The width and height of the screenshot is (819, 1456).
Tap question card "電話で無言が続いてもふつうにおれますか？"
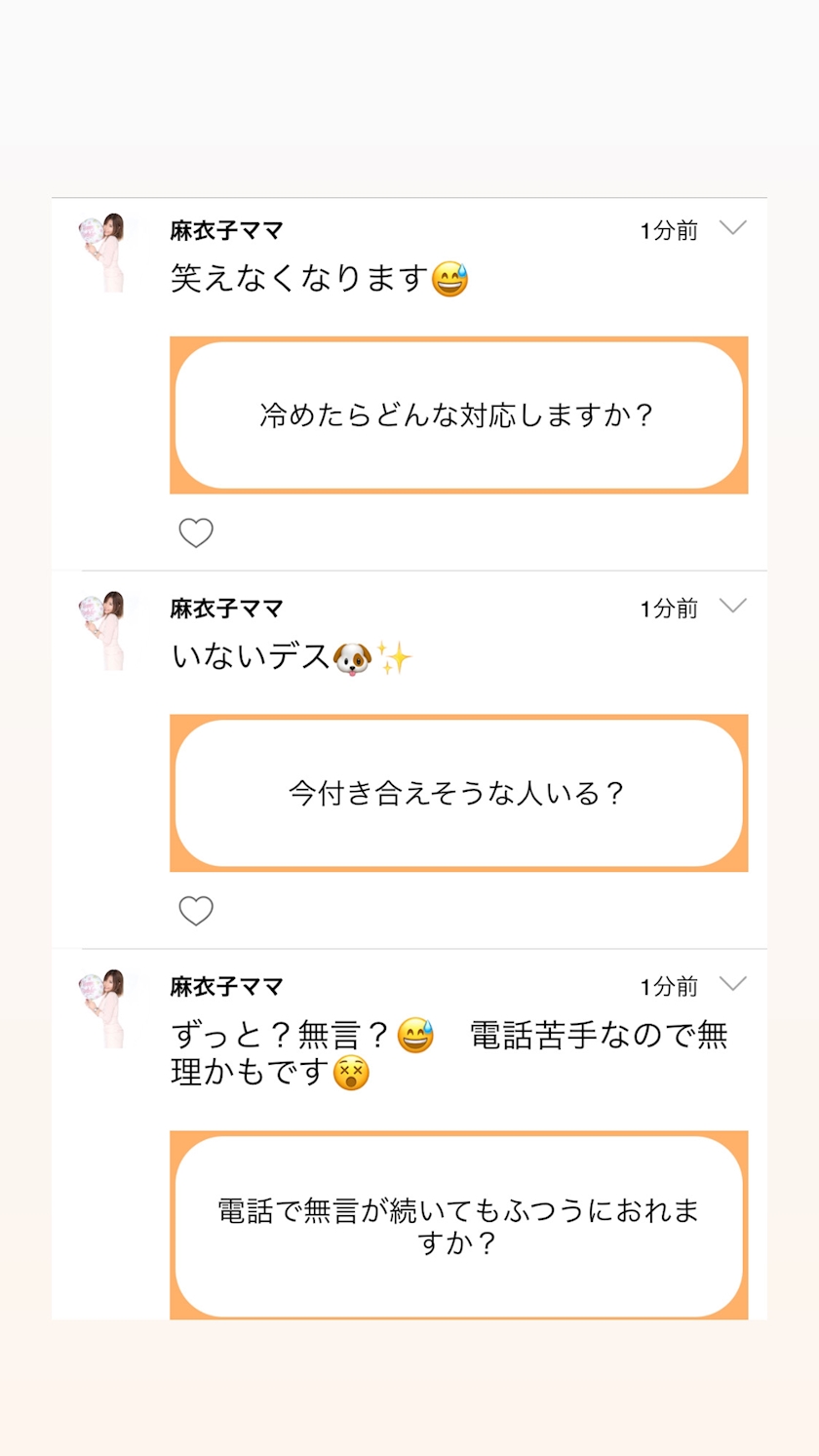pos(458,1226)
